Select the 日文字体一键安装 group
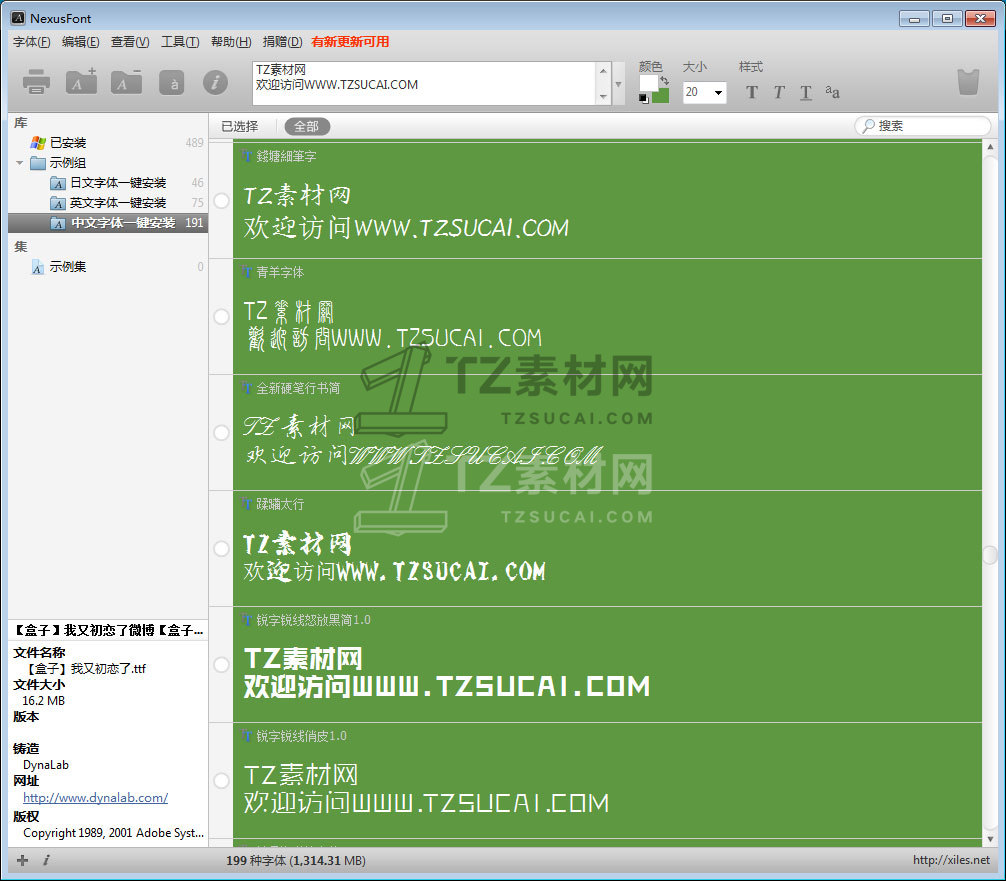Image resolution: width=1006 pixels, height=881 pixels. point(118,183)
